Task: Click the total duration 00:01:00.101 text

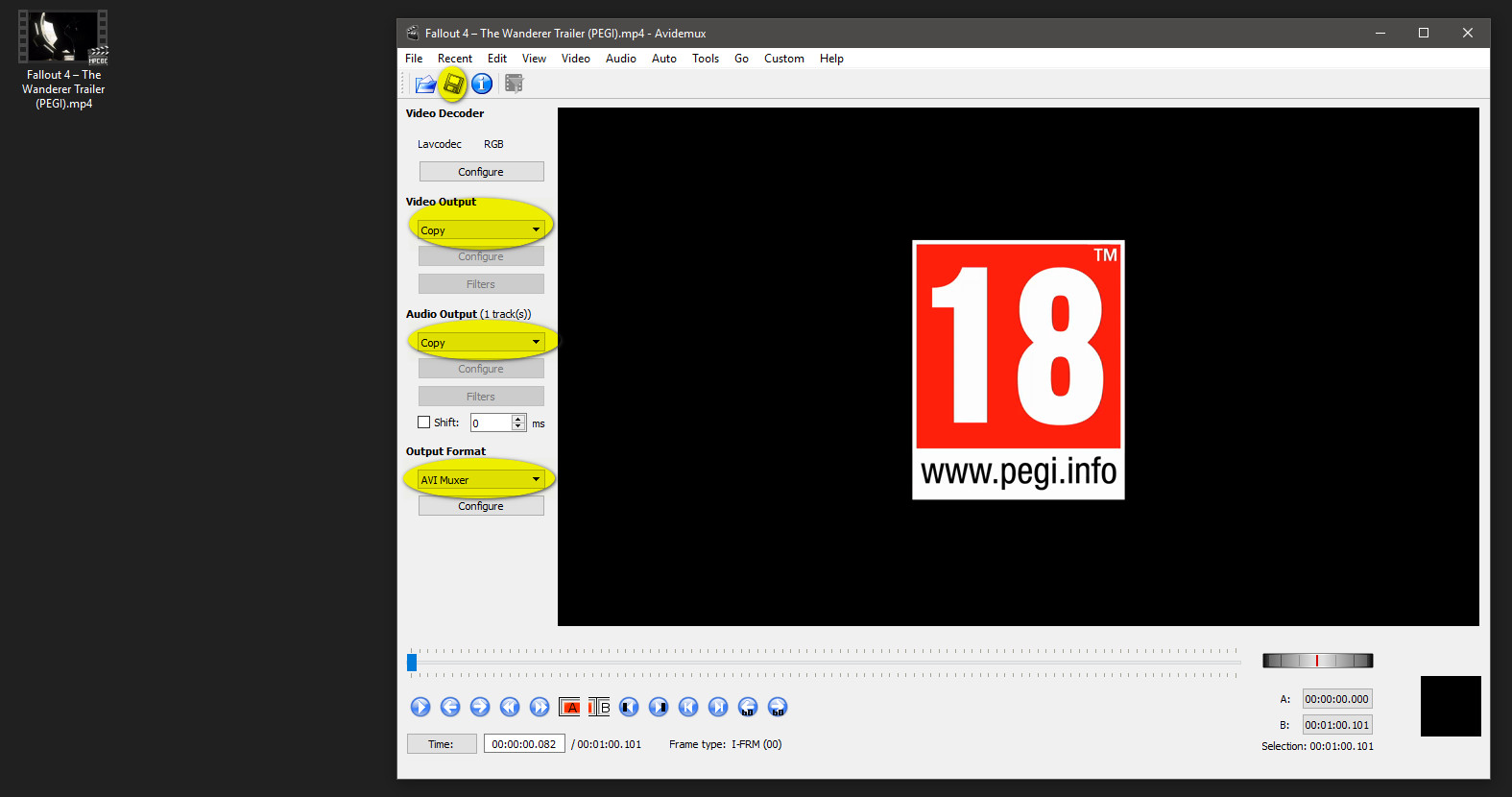Action: 607,744
